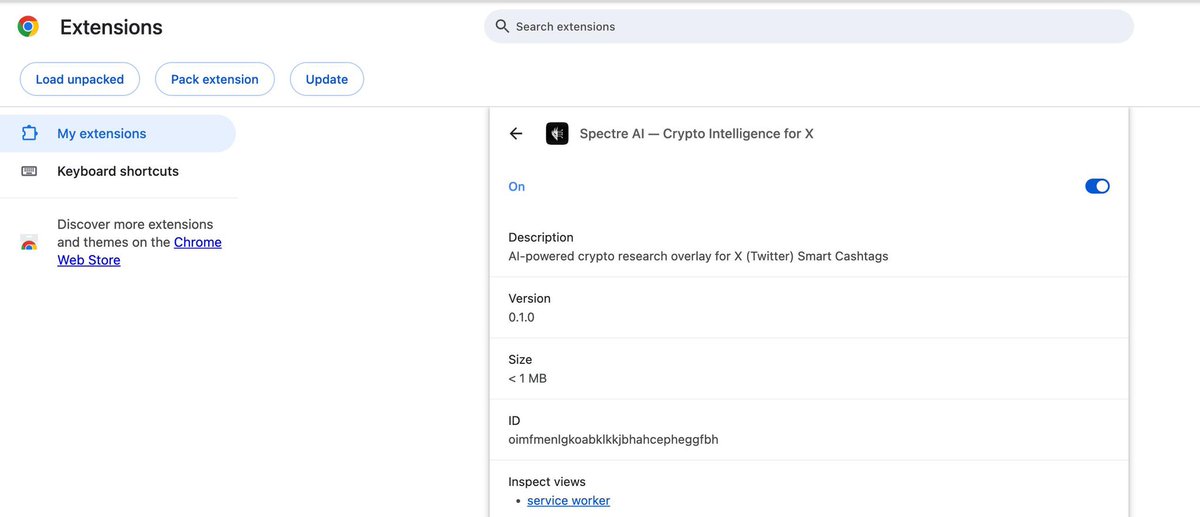The height and width of the screenshot is (517, 1200).
Task: Click the Size heading
Action: (x=520, y=359)
